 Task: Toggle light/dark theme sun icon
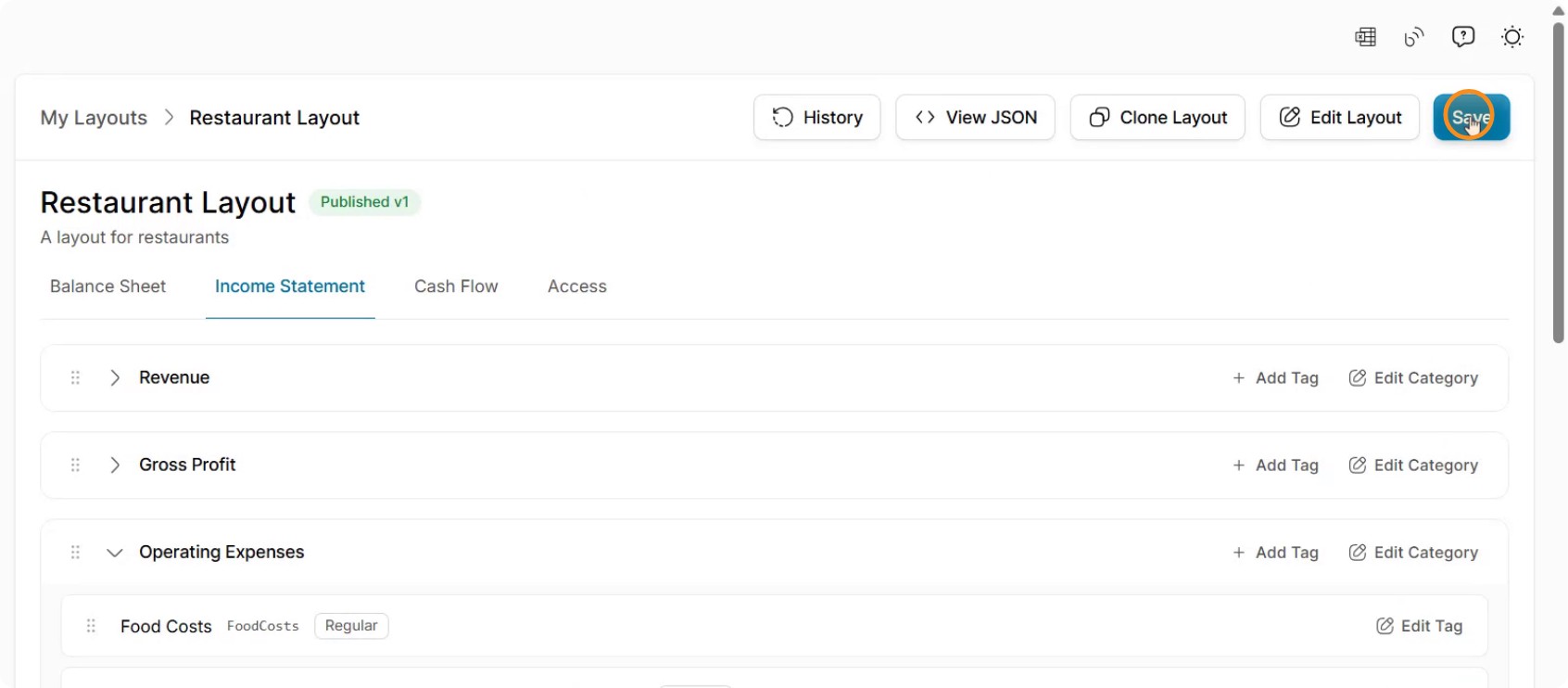point(1512,37)
